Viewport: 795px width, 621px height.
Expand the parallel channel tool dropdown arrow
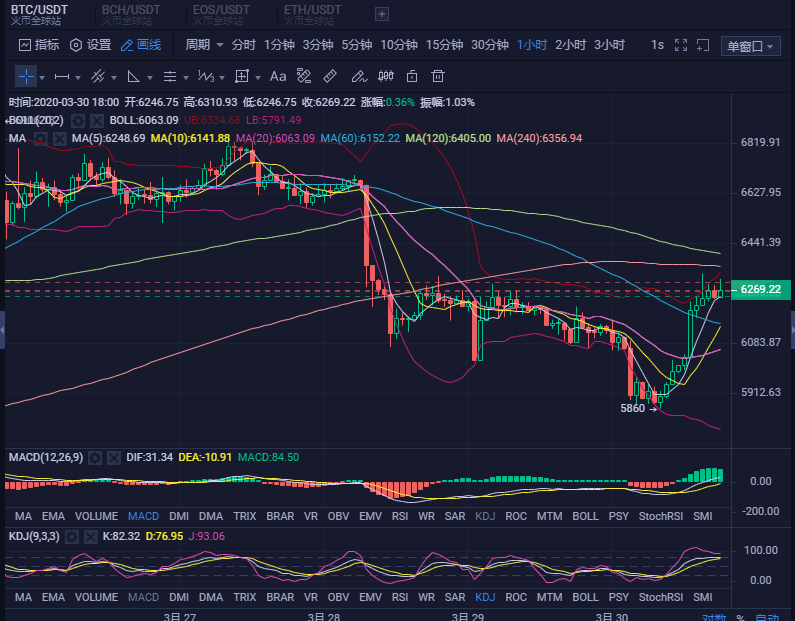tap(114, 78)
